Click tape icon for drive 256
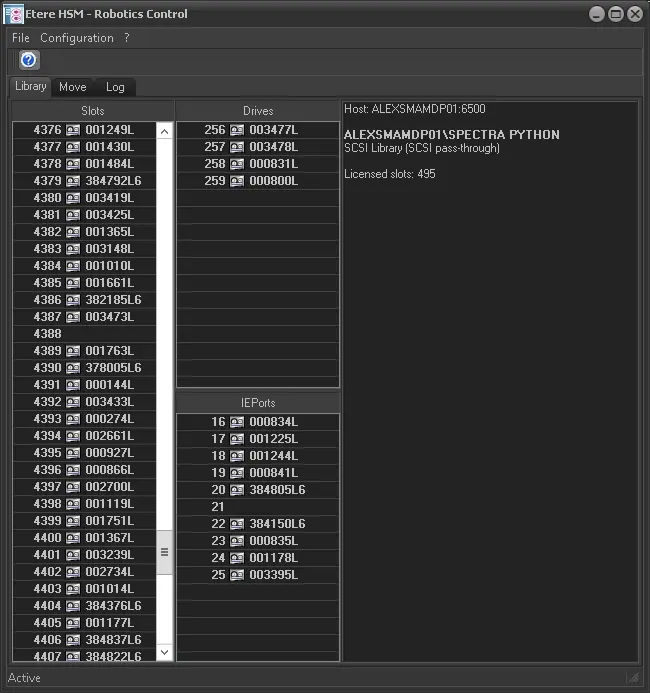This screenshot has width=650, height=693. pos(237,130)
